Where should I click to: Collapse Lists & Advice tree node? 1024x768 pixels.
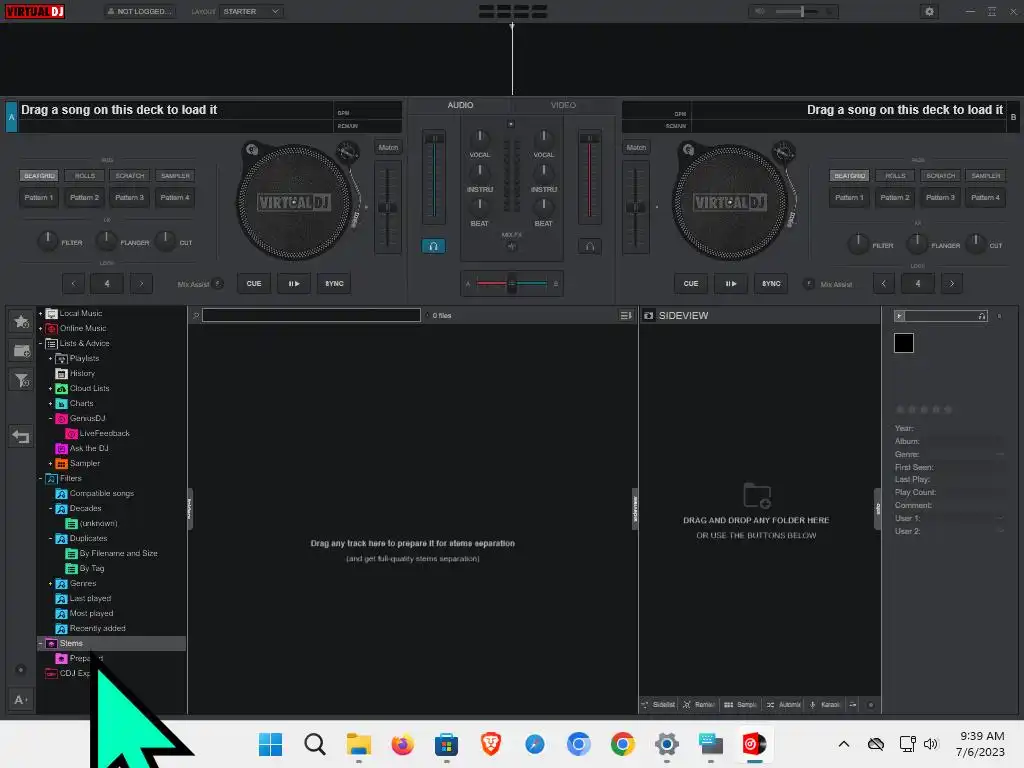40,344
